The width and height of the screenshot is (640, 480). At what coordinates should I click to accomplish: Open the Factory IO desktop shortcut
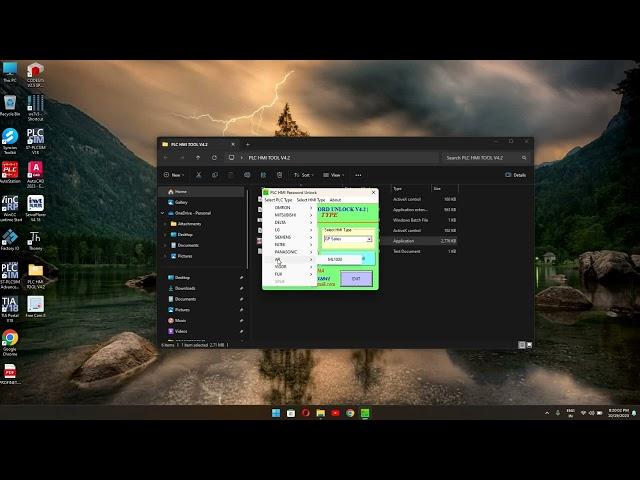pyautogui.click(x=10, y=240)
